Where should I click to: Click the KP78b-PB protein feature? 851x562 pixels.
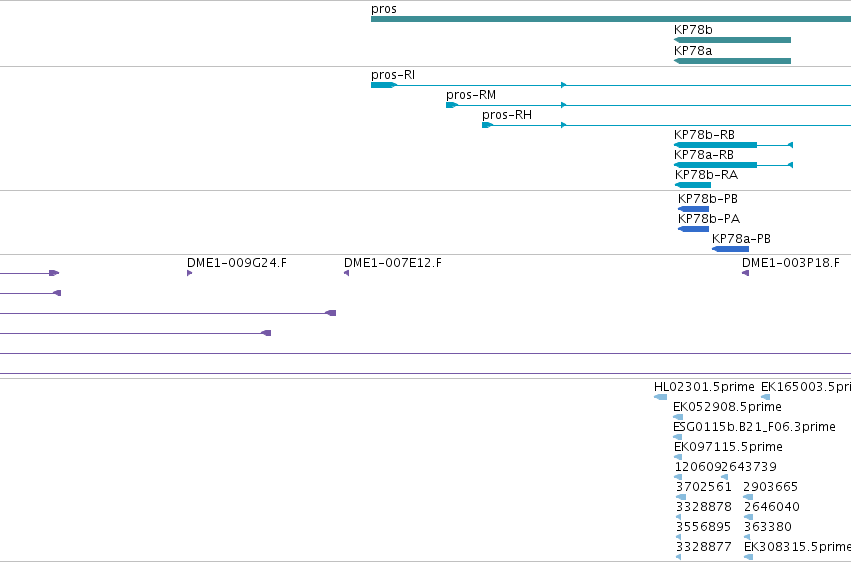[693, 209]
